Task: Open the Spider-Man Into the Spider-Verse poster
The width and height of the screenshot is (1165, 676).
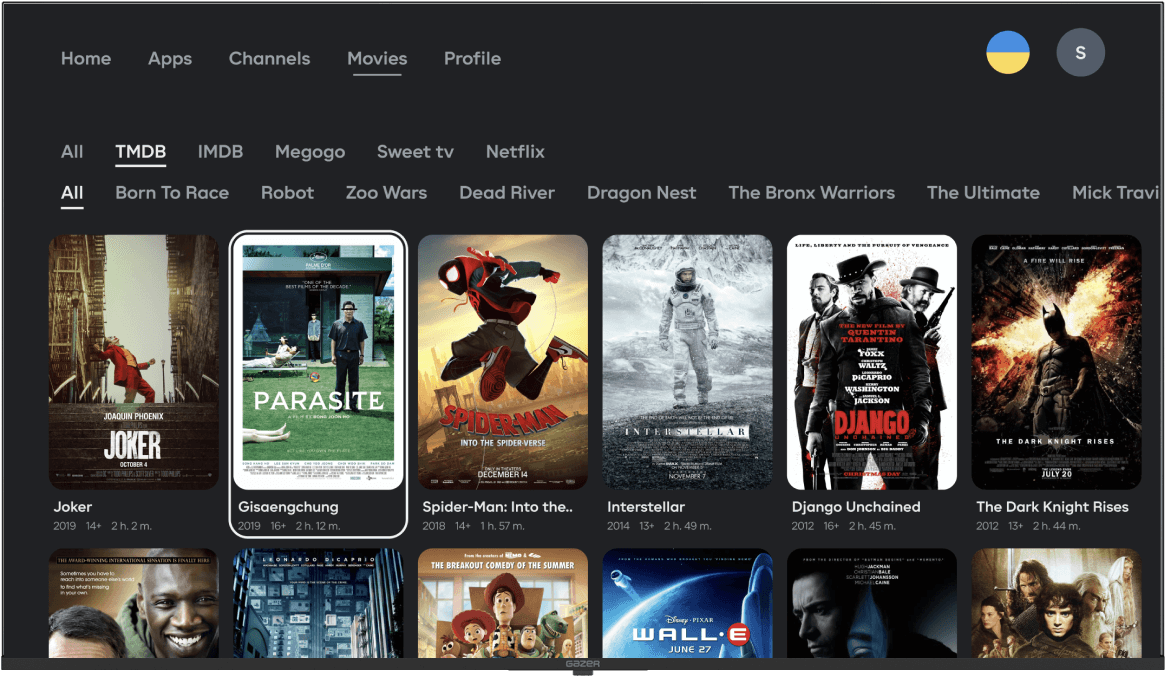Action: coord(503,362)
